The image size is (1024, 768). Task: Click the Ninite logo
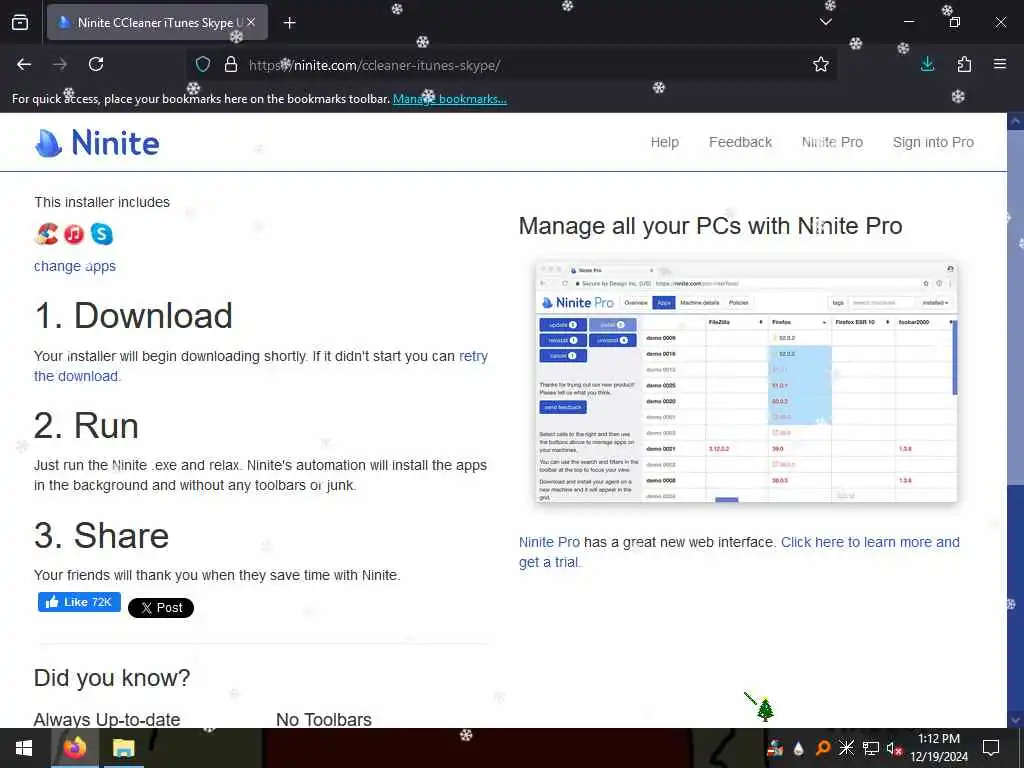click(x=97, y=142)
